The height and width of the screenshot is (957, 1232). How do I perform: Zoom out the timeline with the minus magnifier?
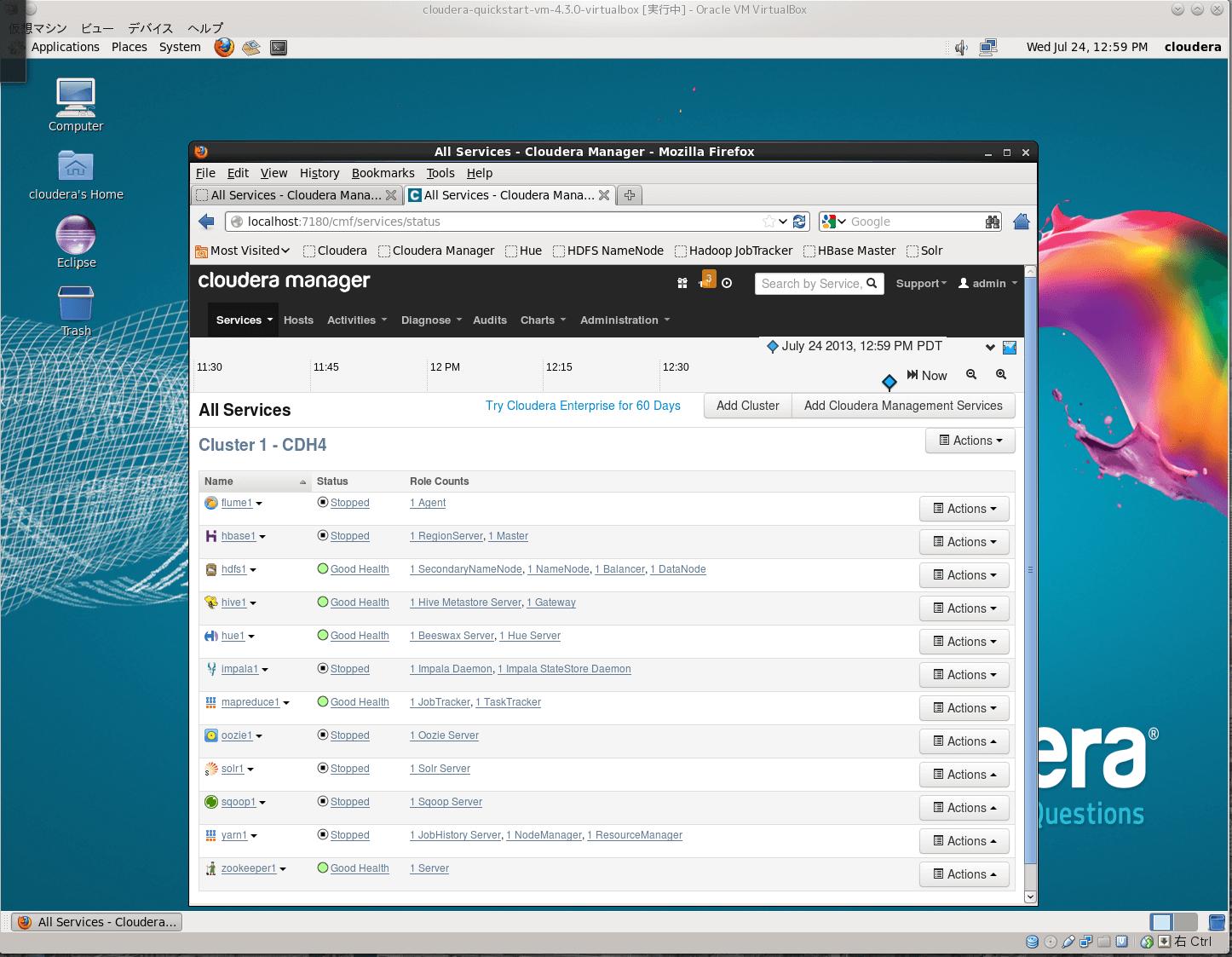pos(971,374)
